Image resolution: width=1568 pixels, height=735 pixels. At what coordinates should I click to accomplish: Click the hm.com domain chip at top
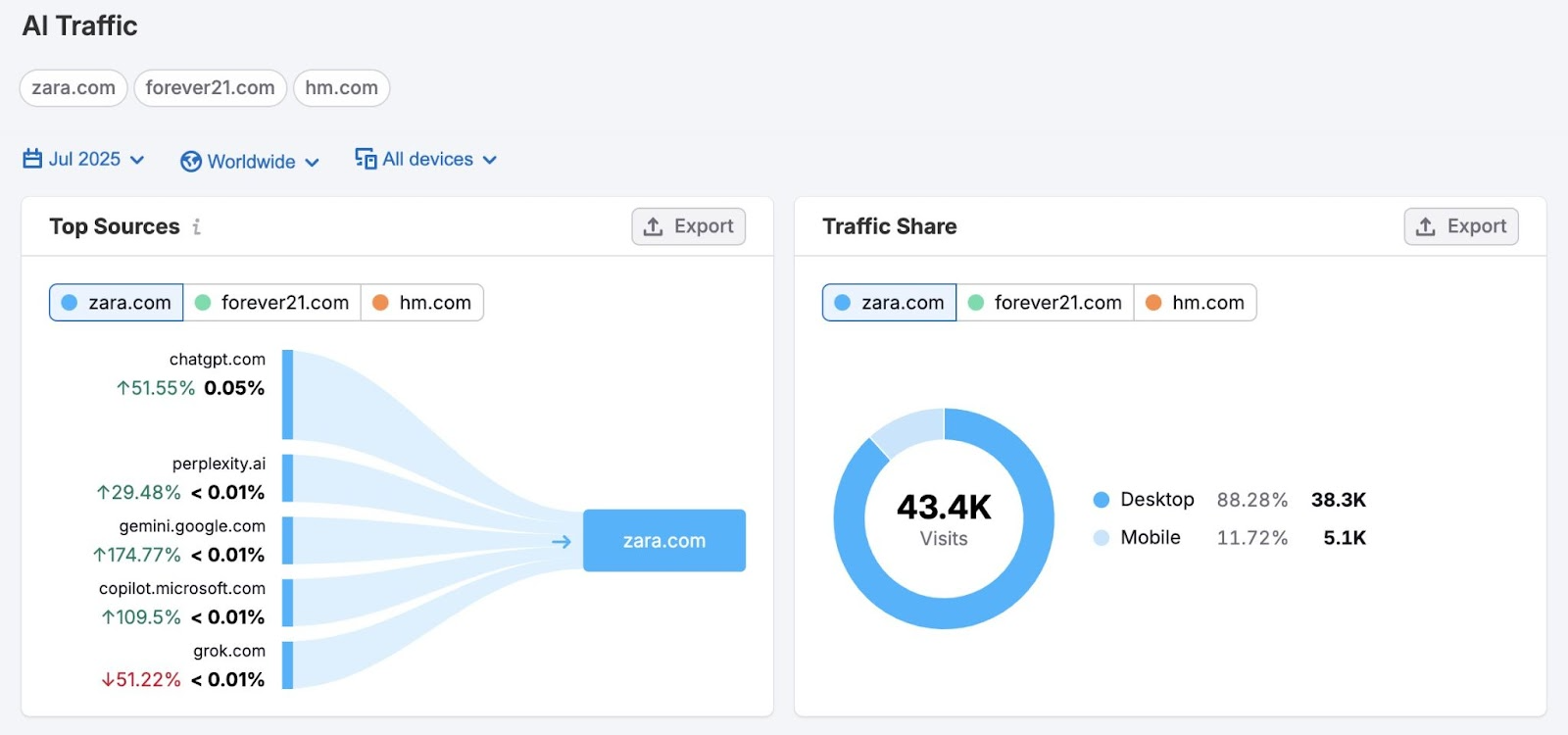(x=341, y=88)
